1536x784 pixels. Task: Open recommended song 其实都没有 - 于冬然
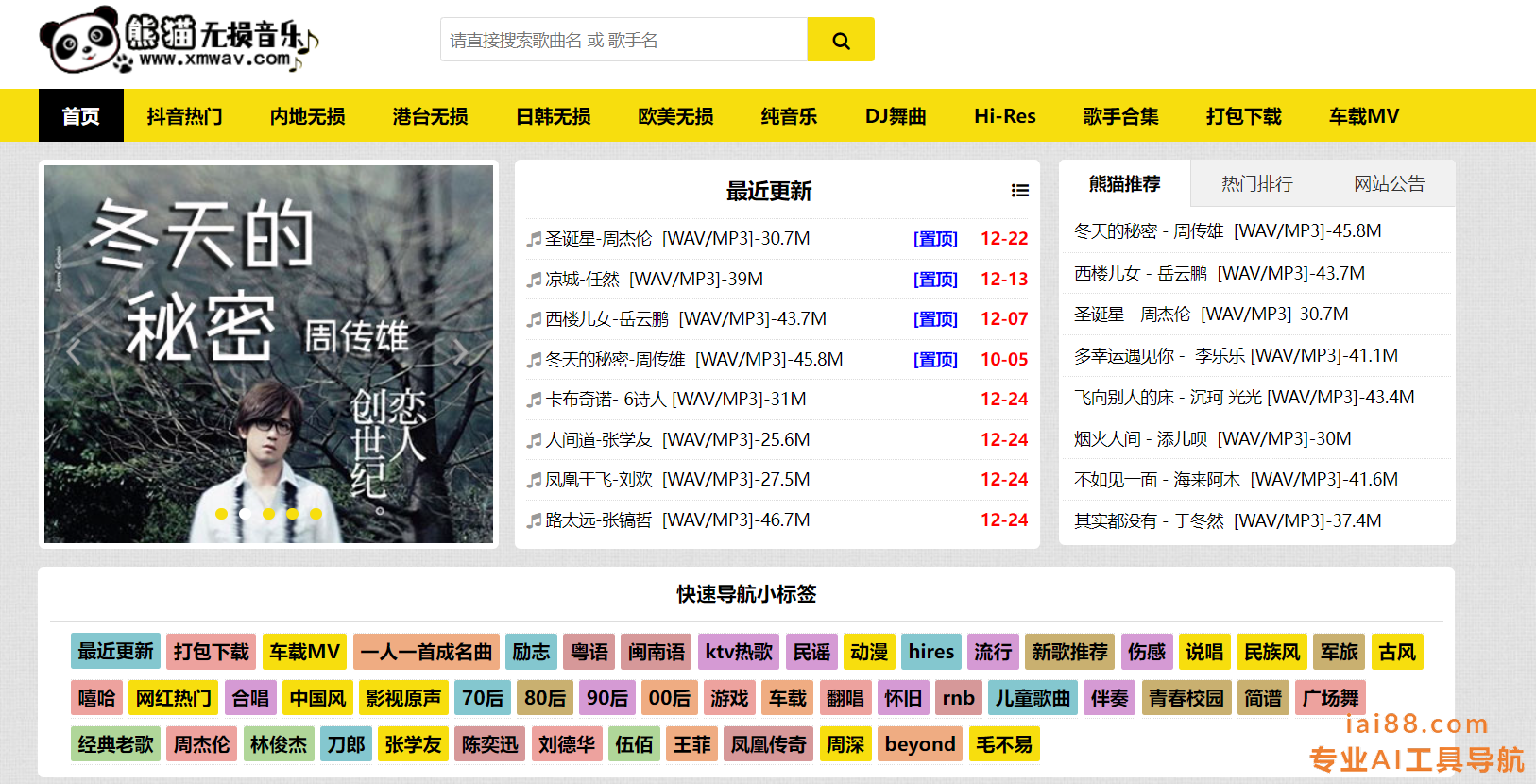[x=1228, y=521]
